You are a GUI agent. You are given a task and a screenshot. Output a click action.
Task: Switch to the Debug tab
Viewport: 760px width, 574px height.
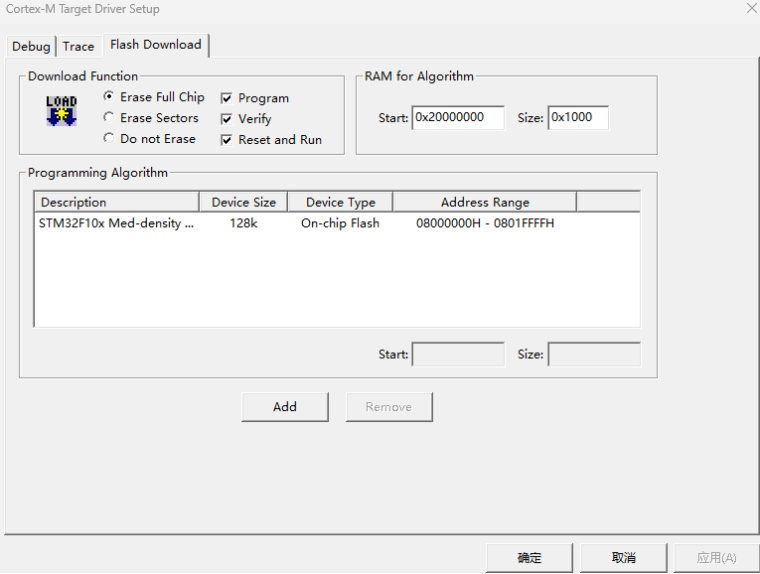pos(31,47)
